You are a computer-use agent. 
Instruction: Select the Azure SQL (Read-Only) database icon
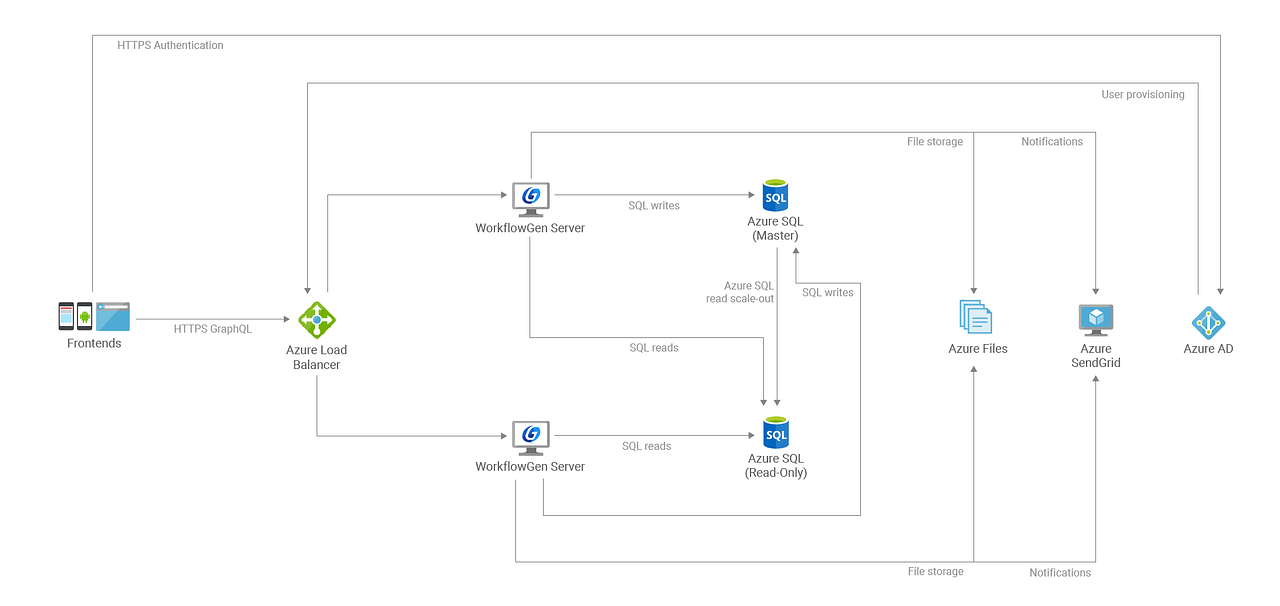(776, 433)
